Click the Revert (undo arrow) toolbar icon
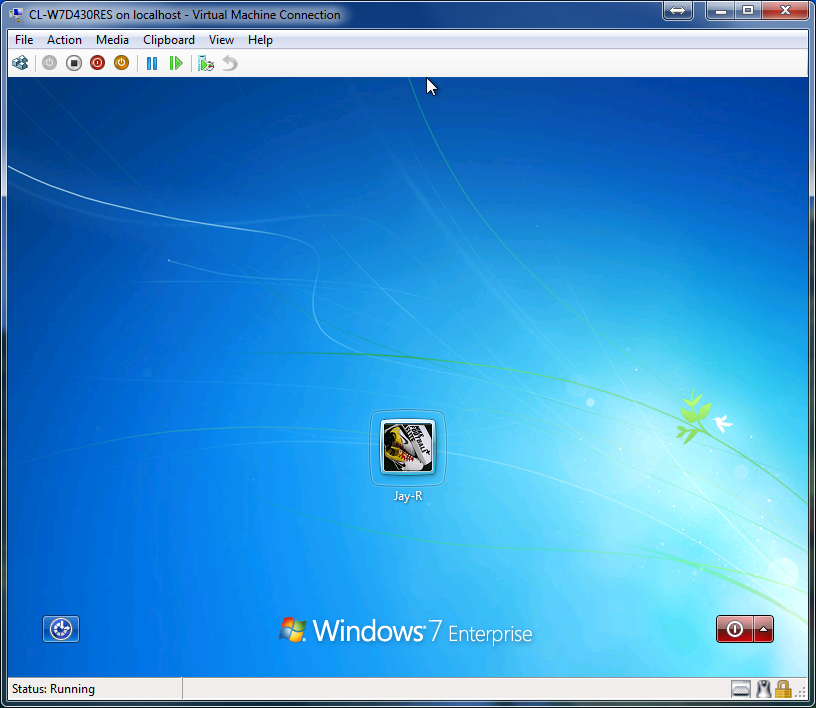This screenshot has width=816, height=708. point(230,63)
